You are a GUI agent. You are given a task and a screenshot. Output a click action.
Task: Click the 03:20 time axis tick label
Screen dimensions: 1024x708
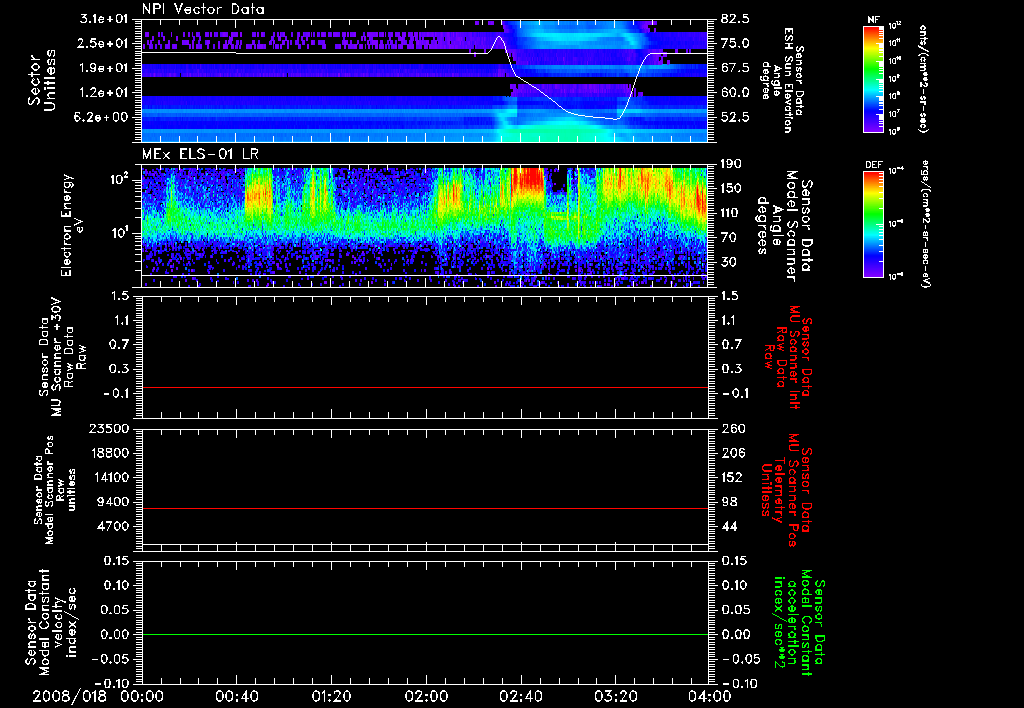click(617, 695)
